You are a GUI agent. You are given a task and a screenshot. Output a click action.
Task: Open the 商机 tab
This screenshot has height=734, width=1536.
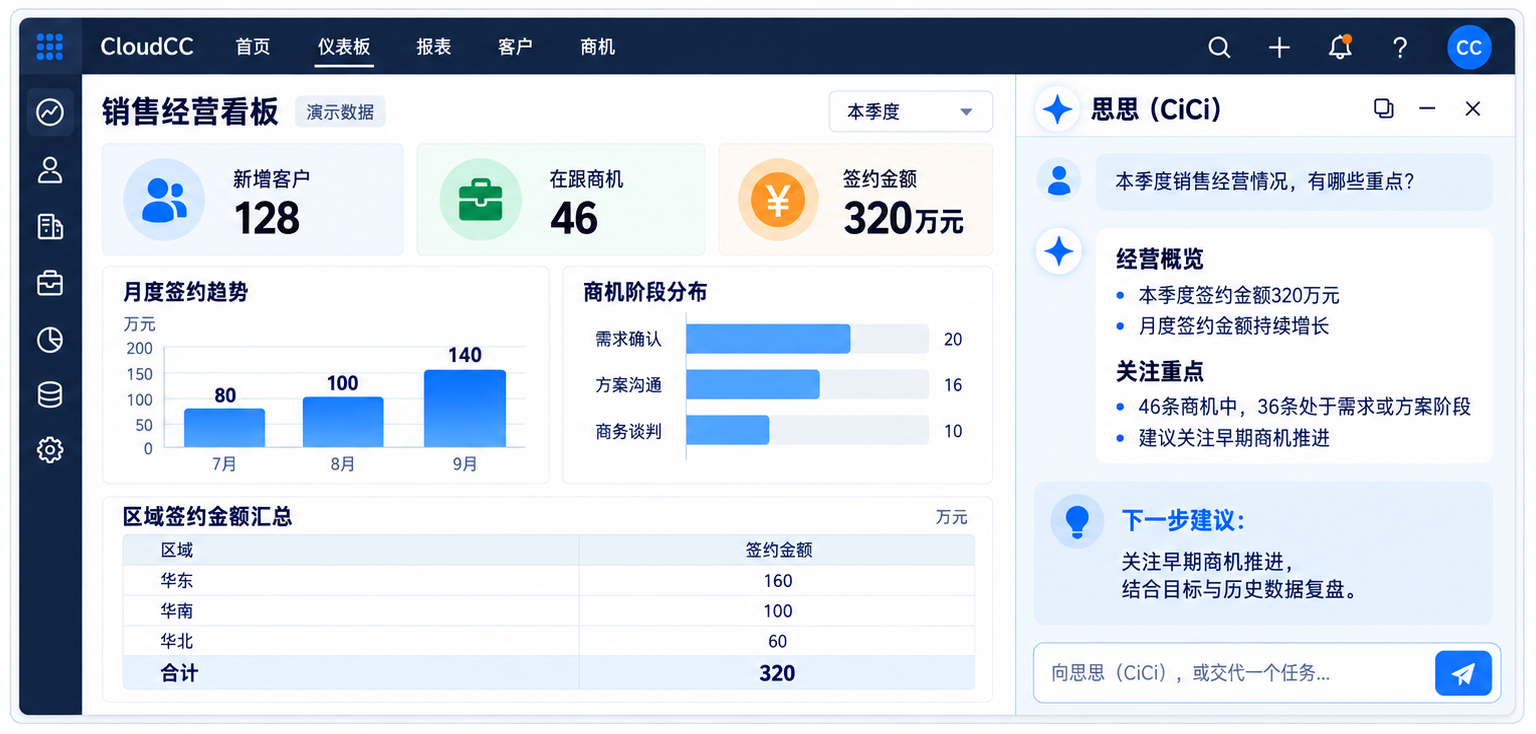(597, 47)
